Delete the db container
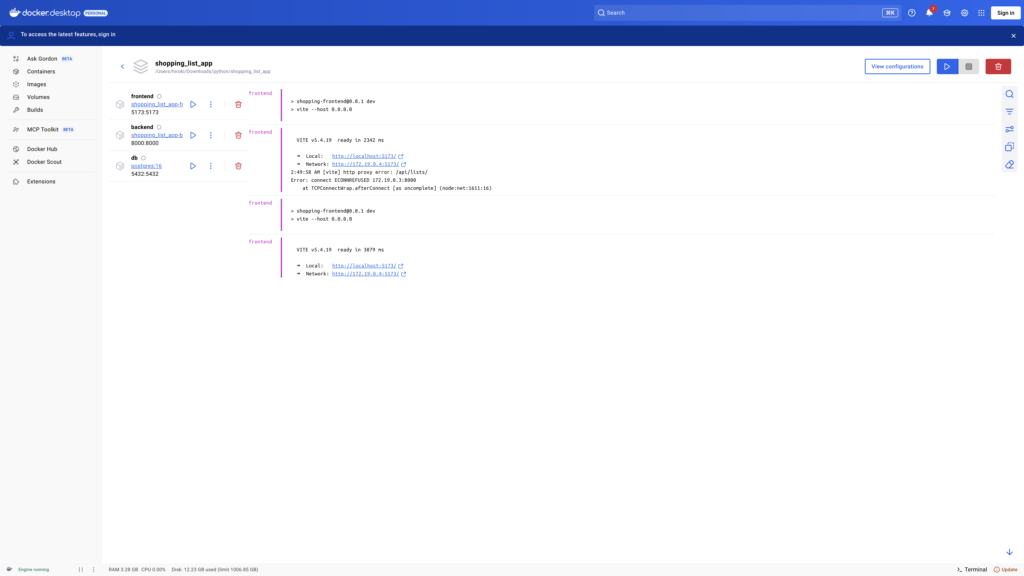 238,166
